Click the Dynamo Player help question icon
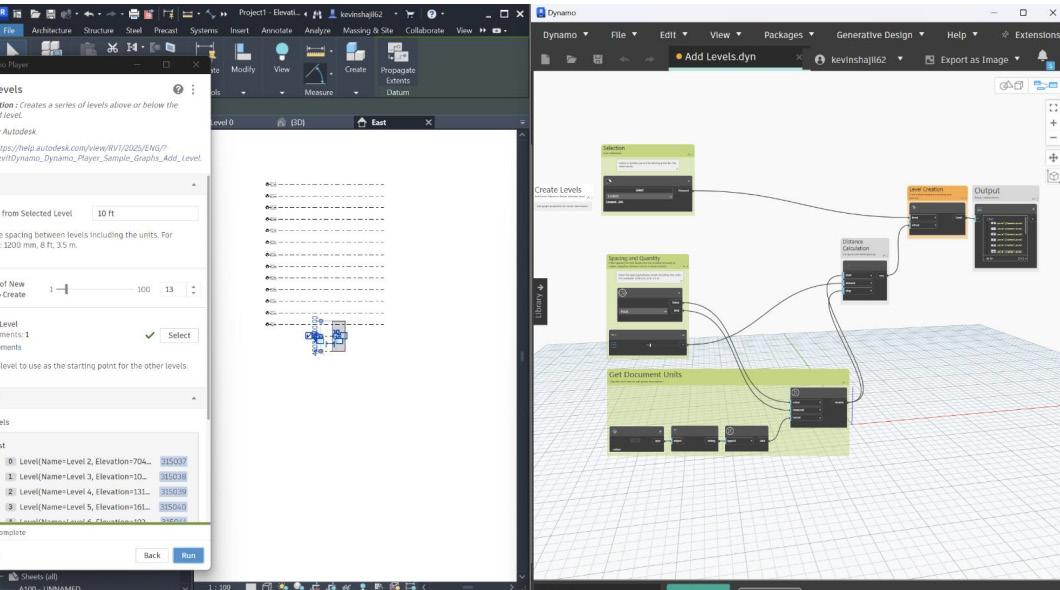The height and width of the screenshot is (590, 1060). [178, 89]
